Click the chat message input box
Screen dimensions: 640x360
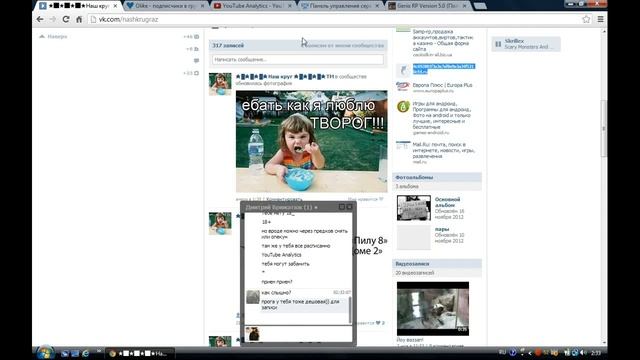tap(306, 334)
